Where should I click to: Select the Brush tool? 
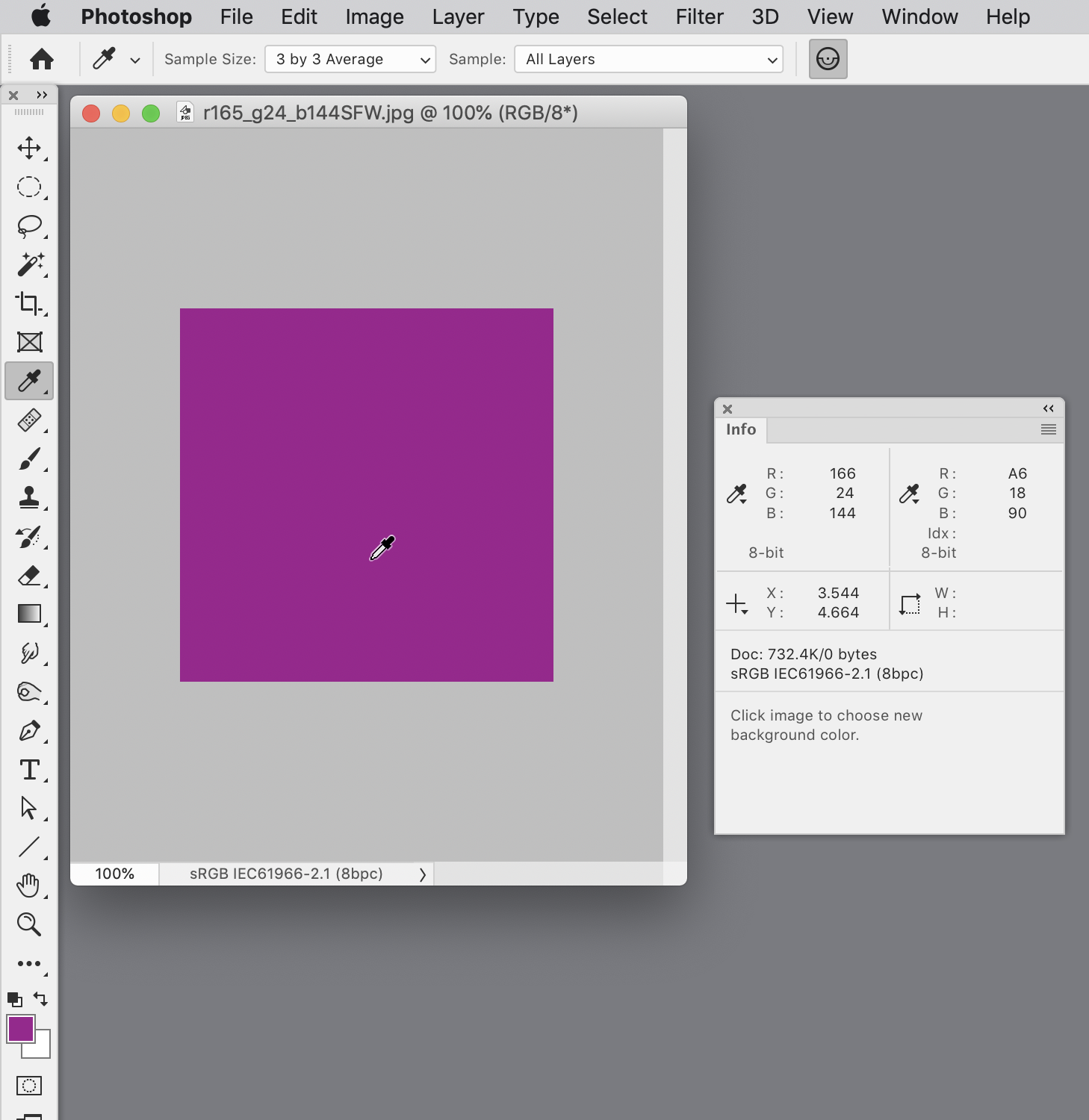[30, 458]
